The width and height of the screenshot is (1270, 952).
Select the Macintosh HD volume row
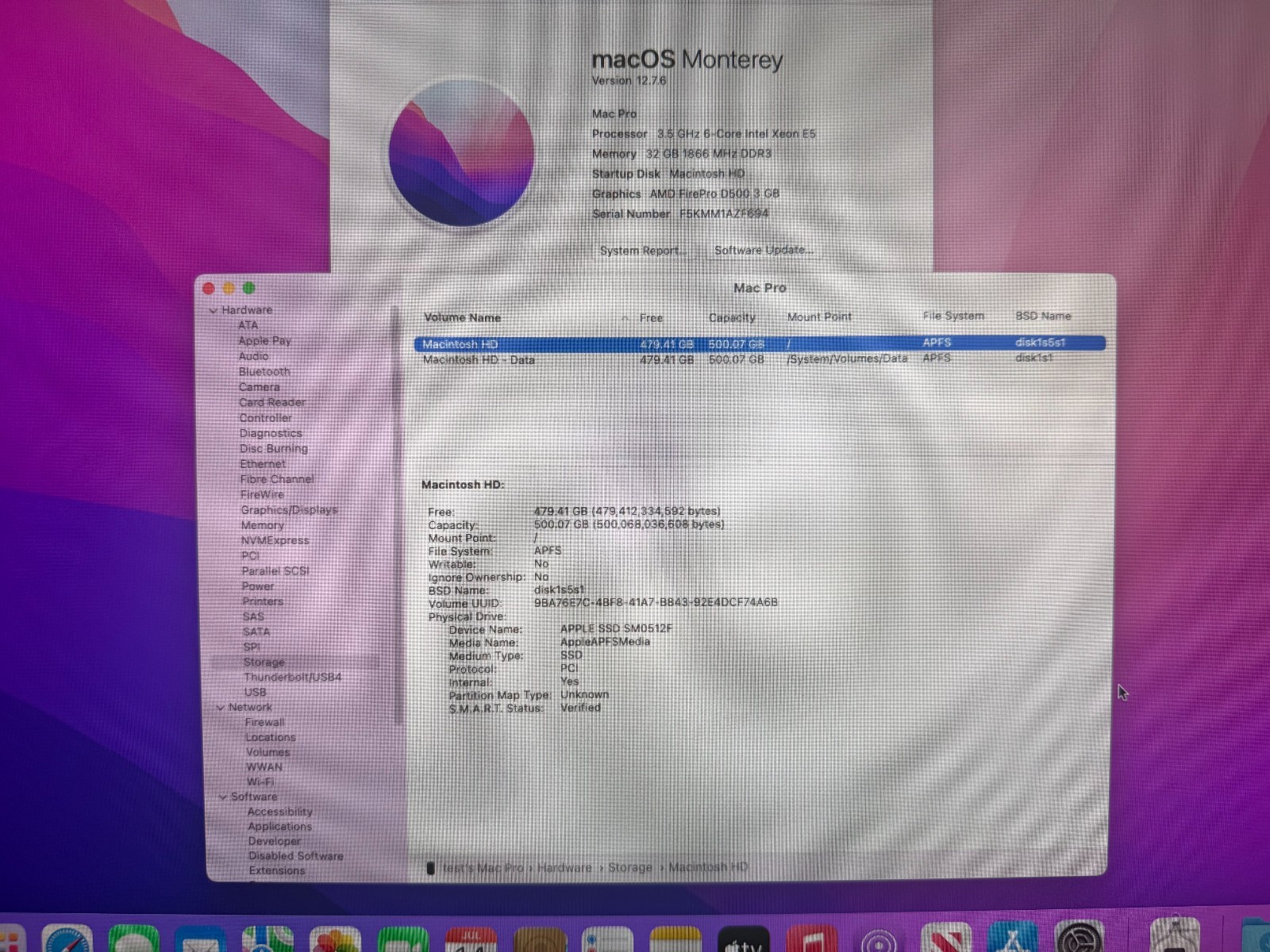tap(760, 344)
